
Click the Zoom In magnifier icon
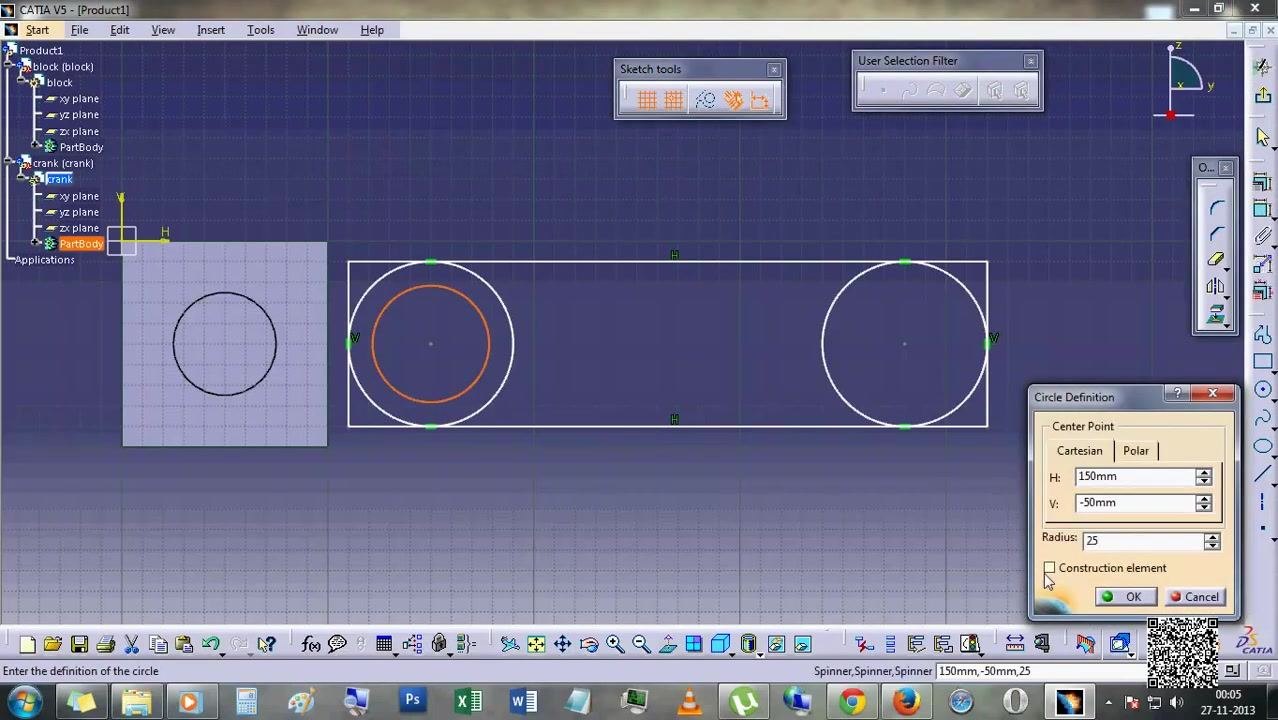pyautogui.click(x=615, y=645)
